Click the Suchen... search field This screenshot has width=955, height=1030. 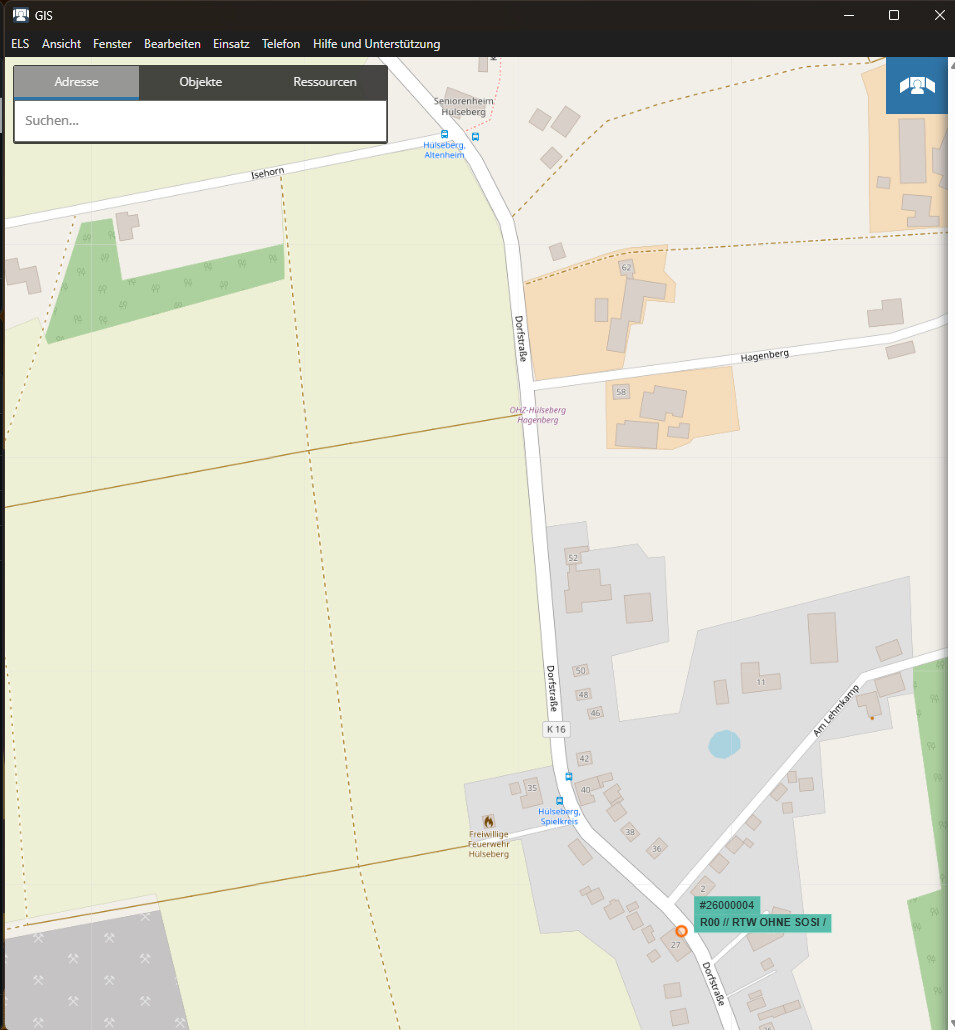coord(200,121)
